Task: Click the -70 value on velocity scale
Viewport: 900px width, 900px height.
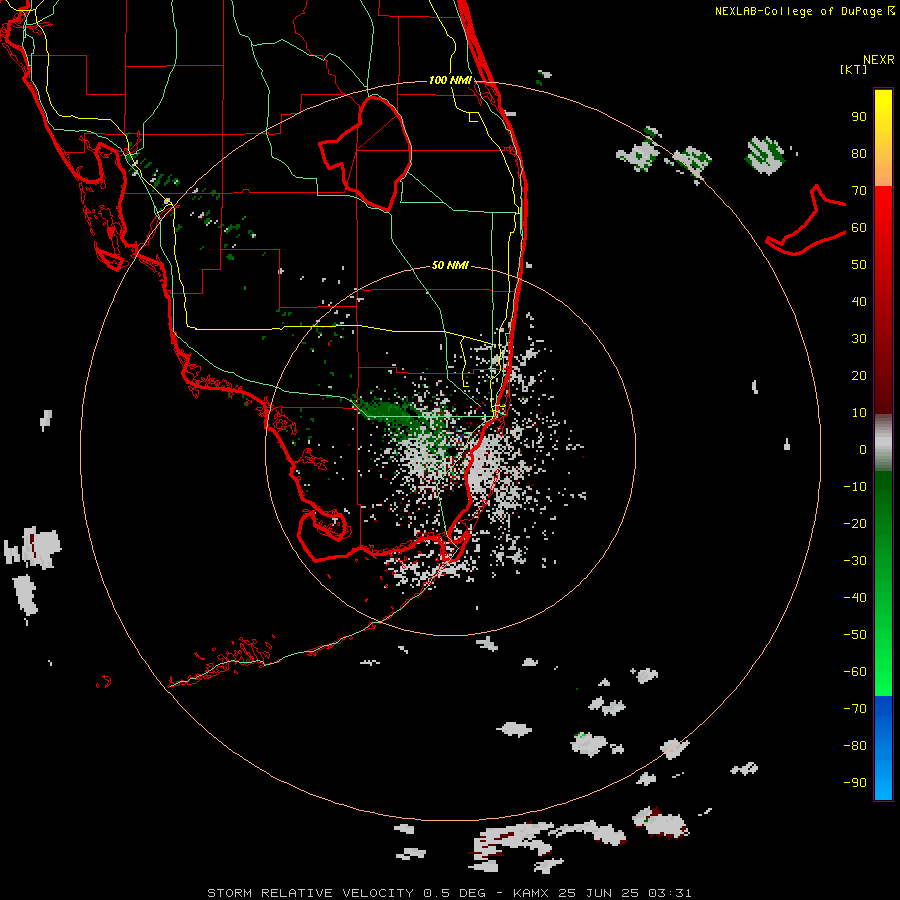Action: click(x=855, y=708)
